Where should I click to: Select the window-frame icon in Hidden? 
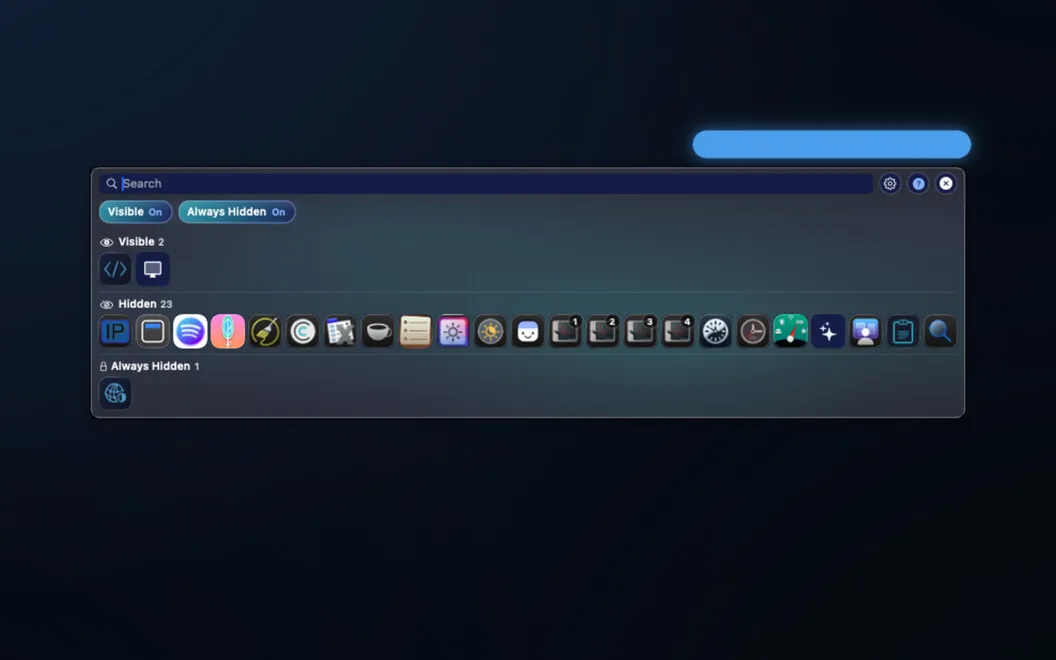pos(153,331)
